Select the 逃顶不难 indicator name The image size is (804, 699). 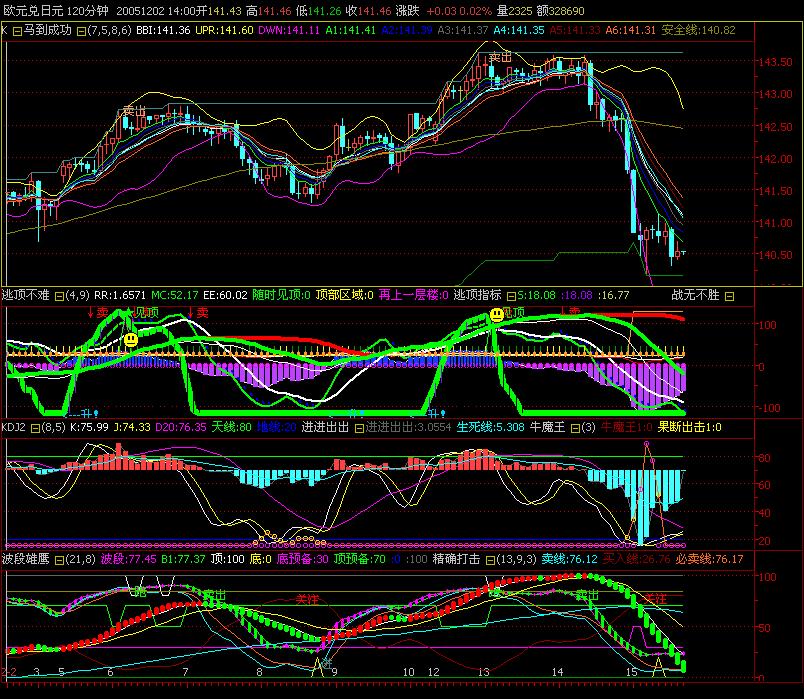pyautogui.click(x=25, y=295)
